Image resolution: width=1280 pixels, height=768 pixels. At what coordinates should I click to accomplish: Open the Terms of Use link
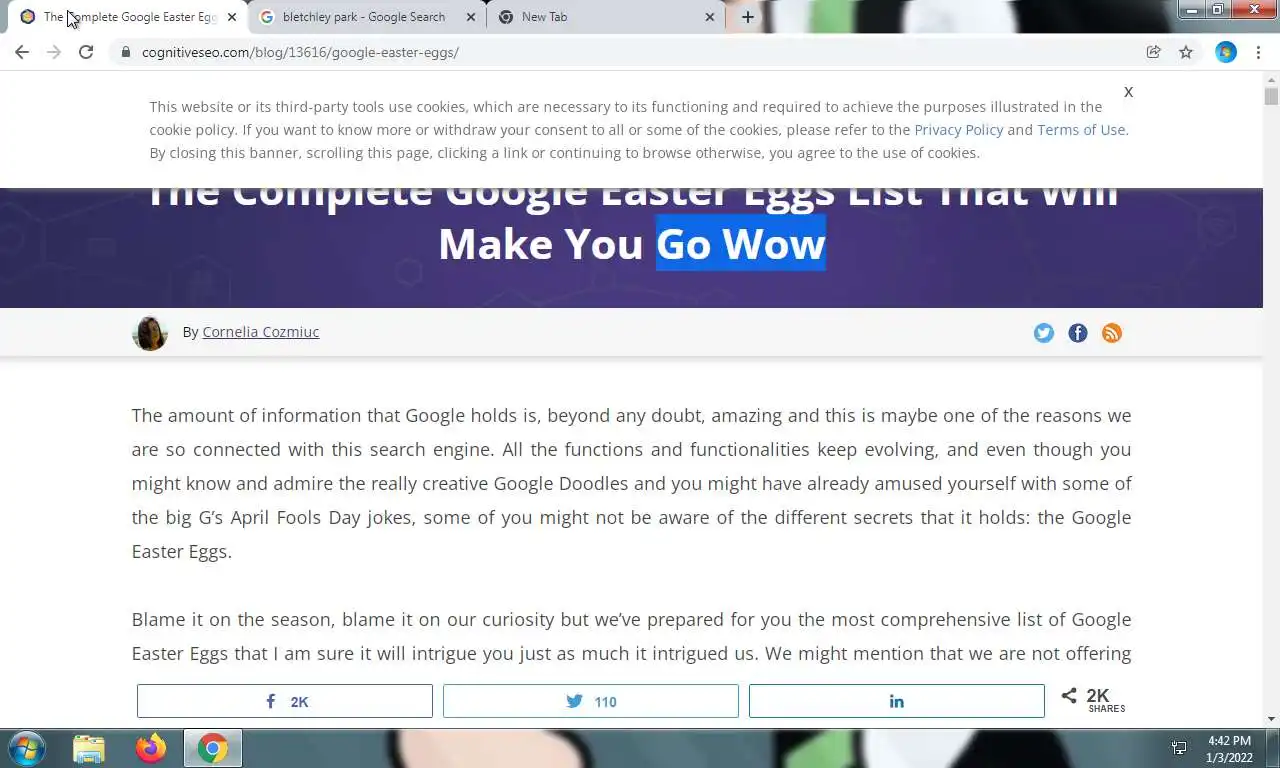pos(1081,130)
